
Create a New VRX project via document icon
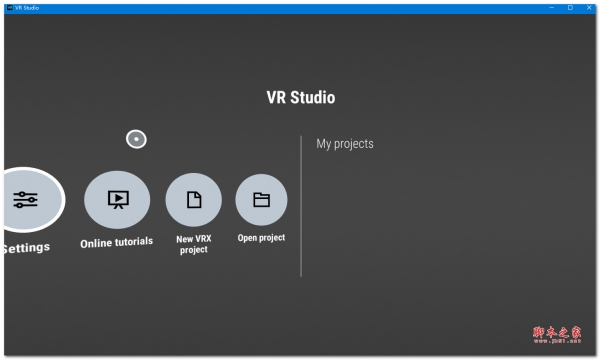point(194,200)
